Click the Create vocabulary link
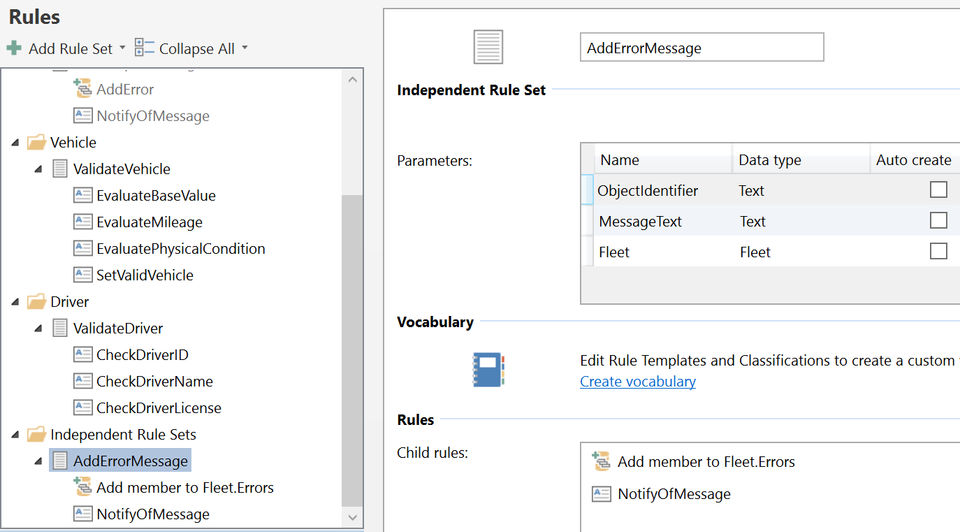This screenshot has height=532, width=960. pos(638,381)
